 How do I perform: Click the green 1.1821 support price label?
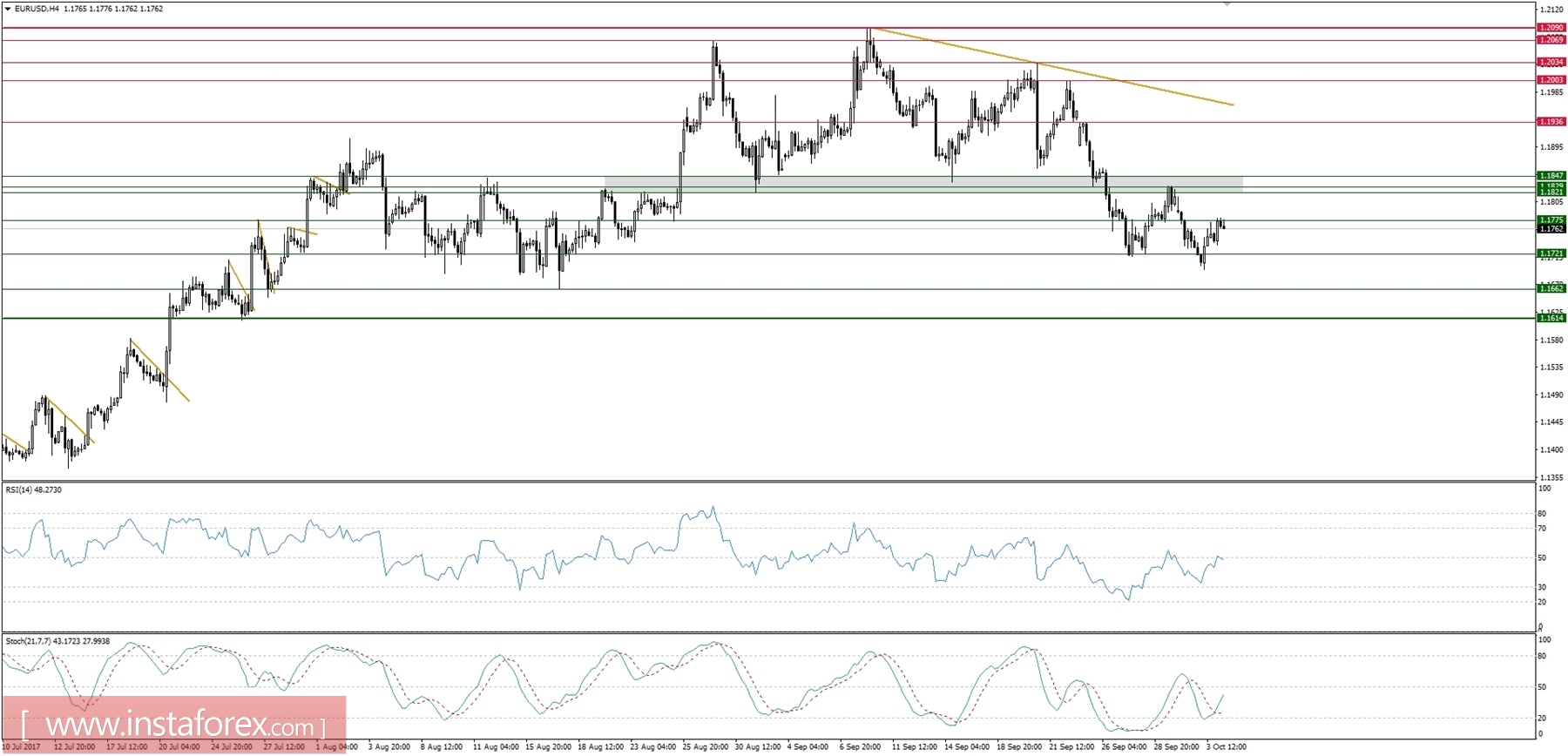click(1551, 192)
